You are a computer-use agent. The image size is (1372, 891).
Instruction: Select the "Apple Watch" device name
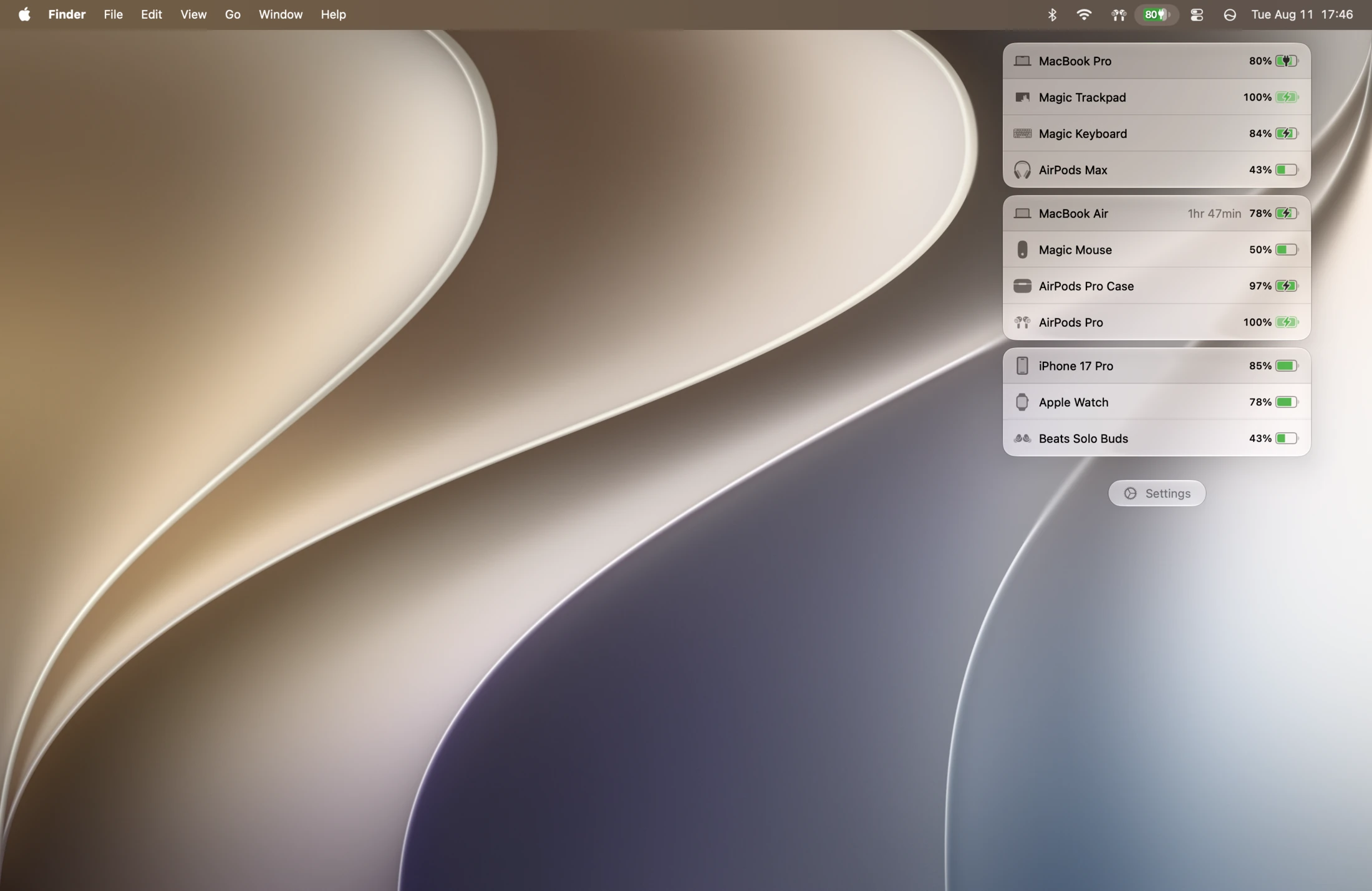tap(1073, 402)
